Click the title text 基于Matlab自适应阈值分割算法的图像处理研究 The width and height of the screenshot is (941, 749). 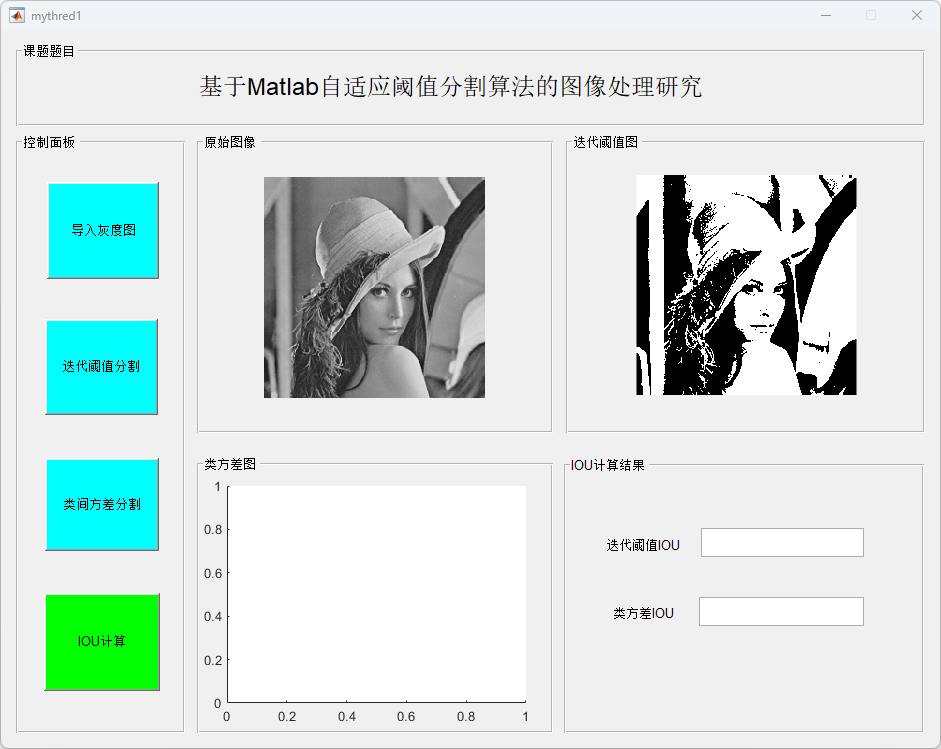tap(451, 86)
